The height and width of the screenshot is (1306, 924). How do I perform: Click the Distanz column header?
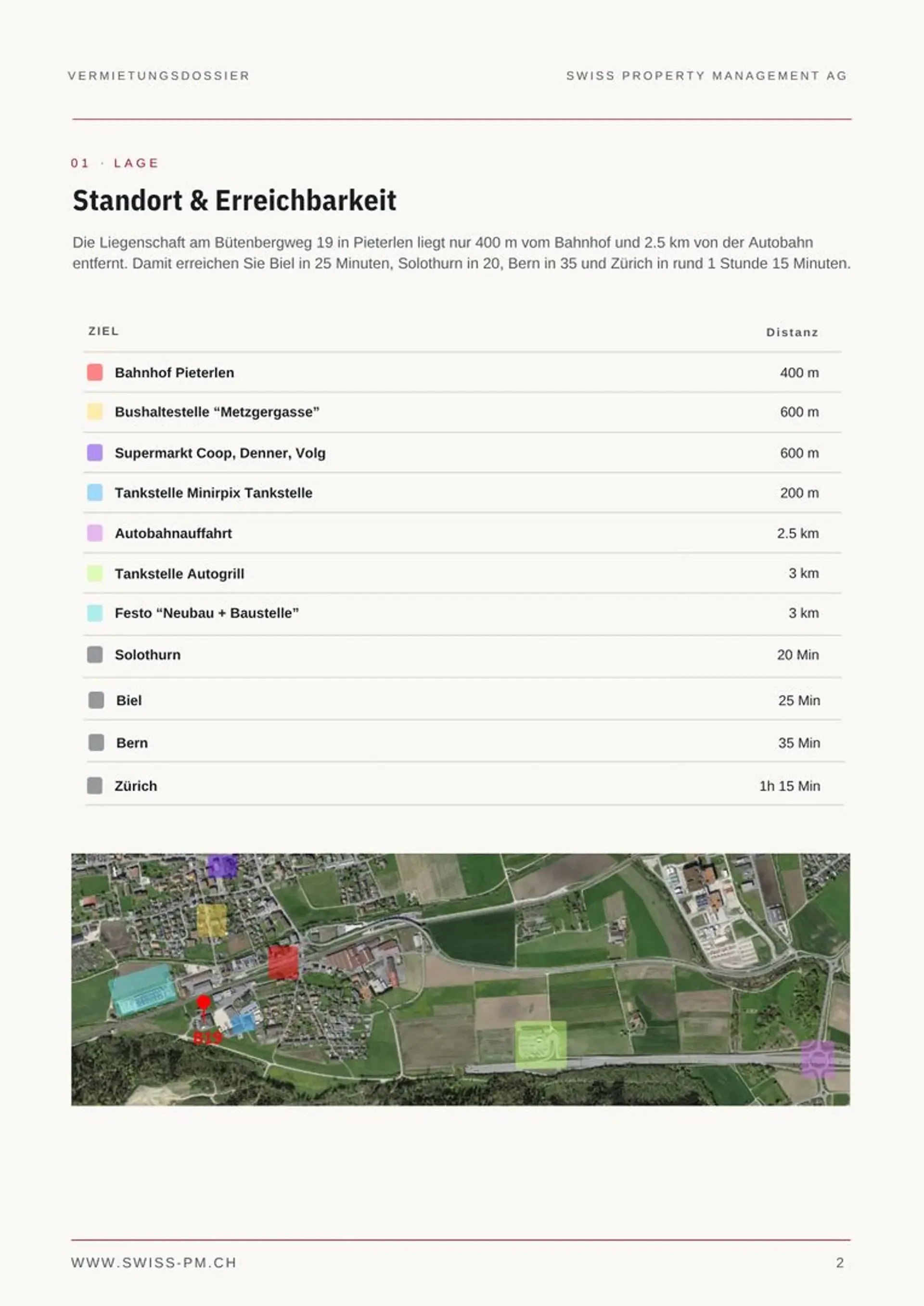click(792, 332)
